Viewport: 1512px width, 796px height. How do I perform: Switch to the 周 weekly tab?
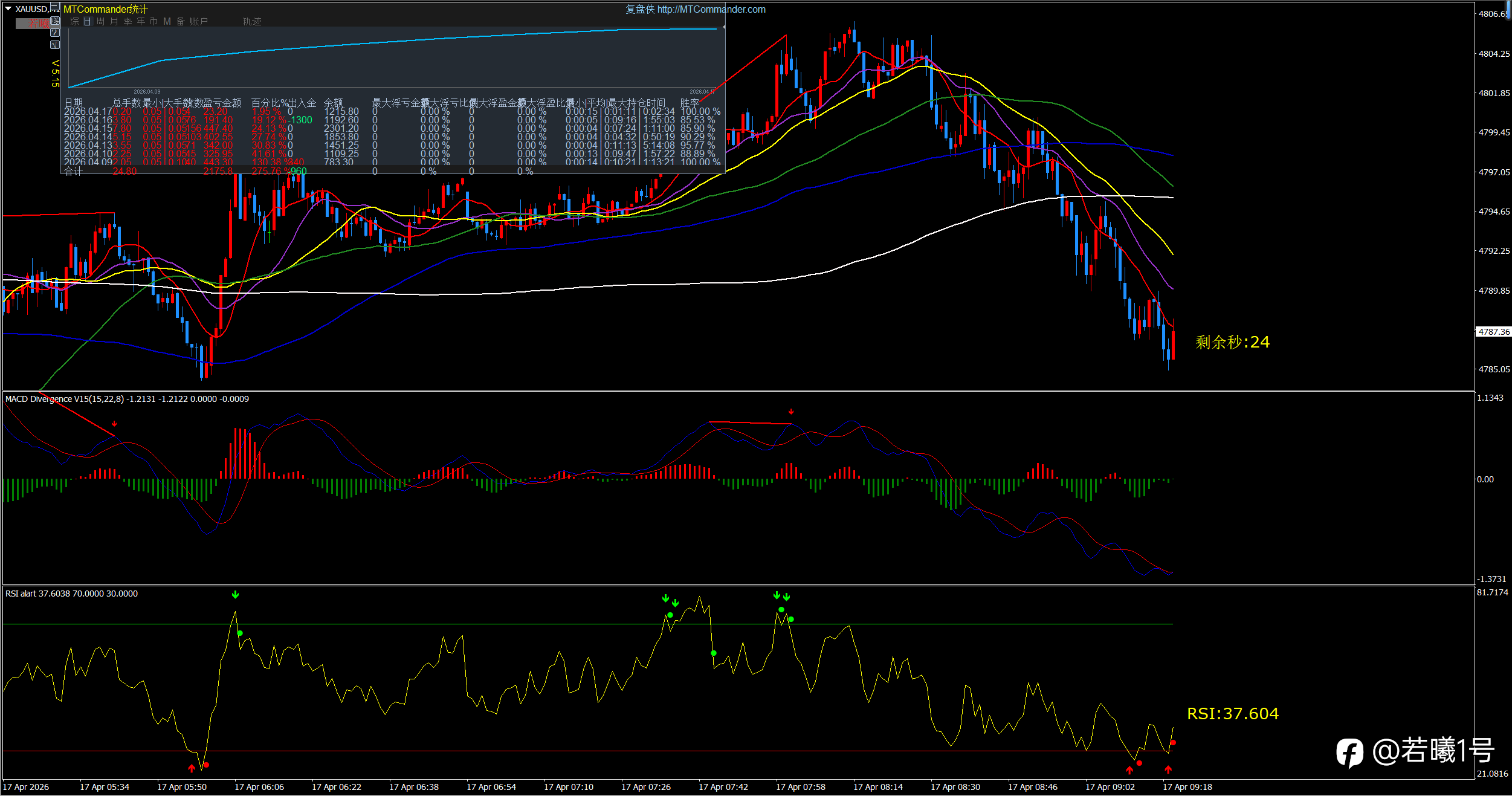[100, 21]
